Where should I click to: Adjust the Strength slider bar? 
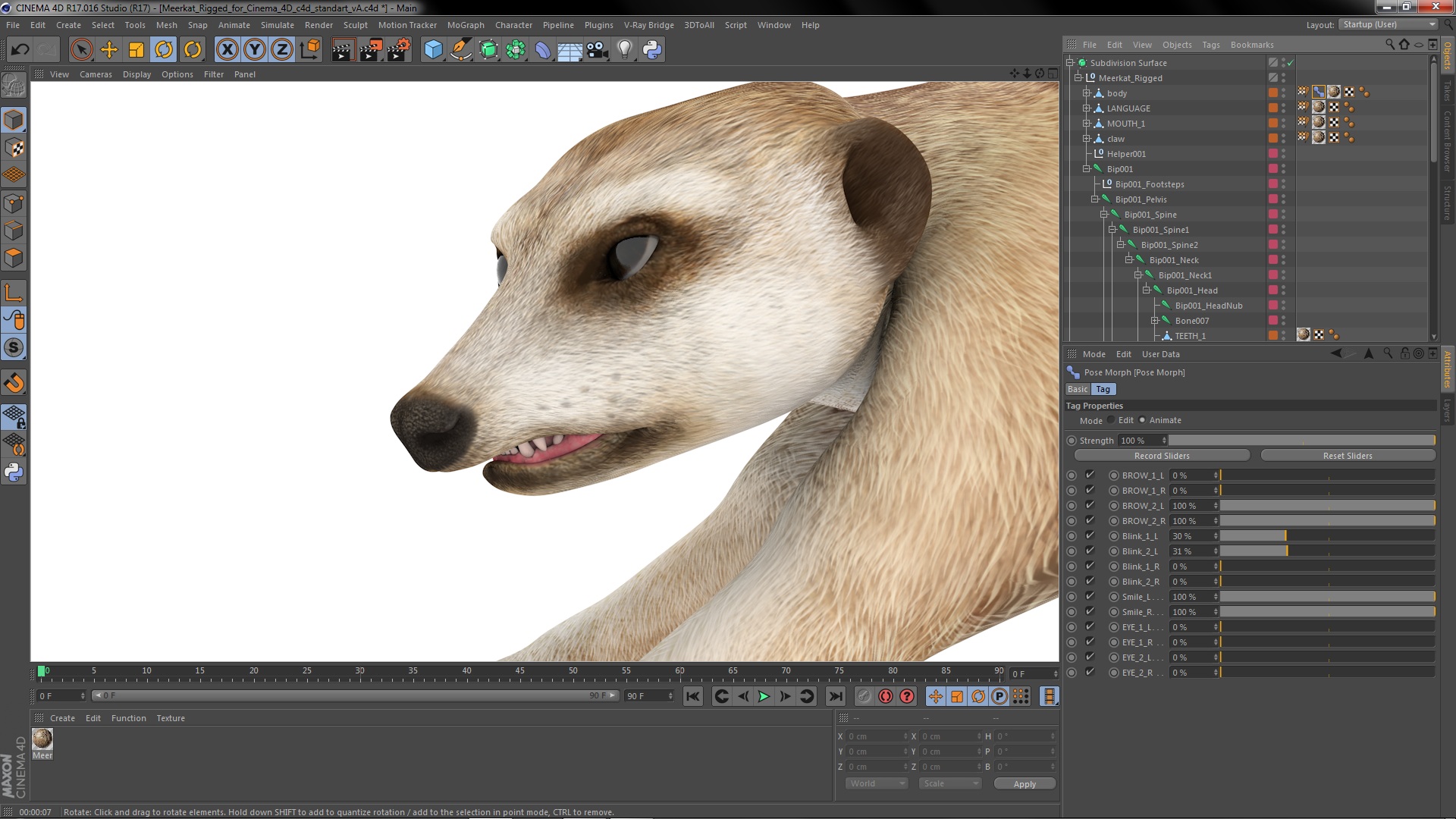click(x=1302, y=441)
